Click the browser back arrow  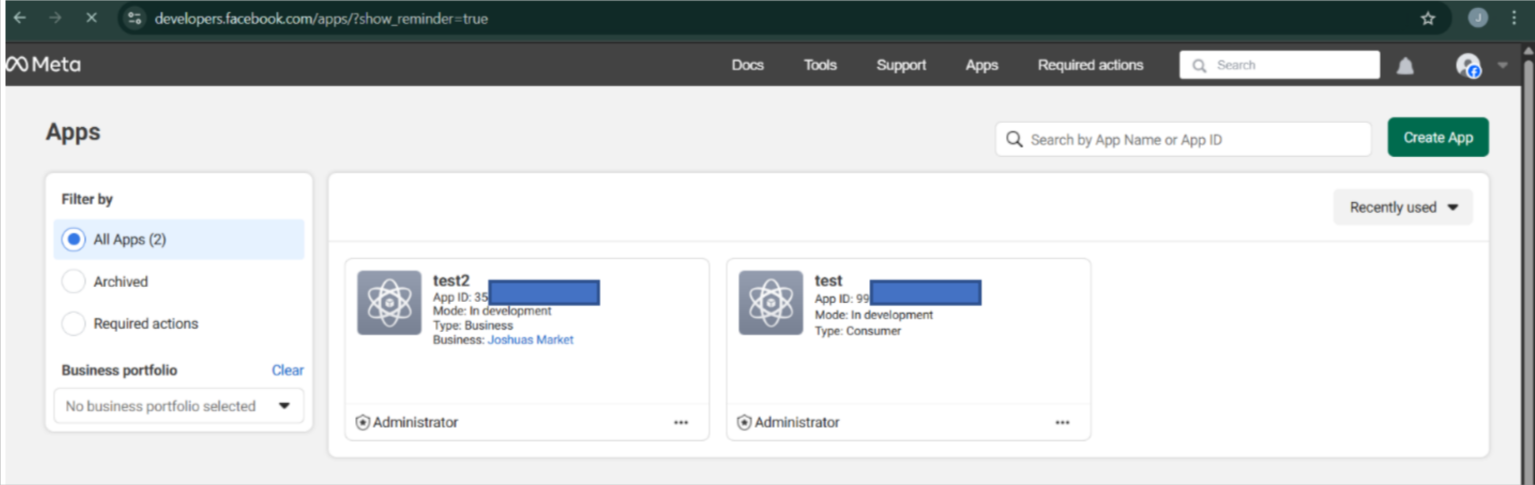click(x=20, y=18)
